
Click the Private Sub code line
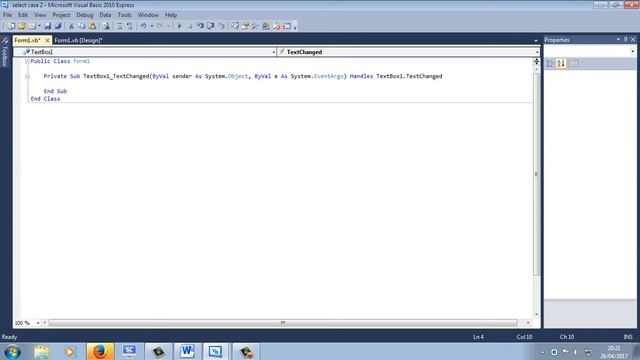tap(243, 76)
